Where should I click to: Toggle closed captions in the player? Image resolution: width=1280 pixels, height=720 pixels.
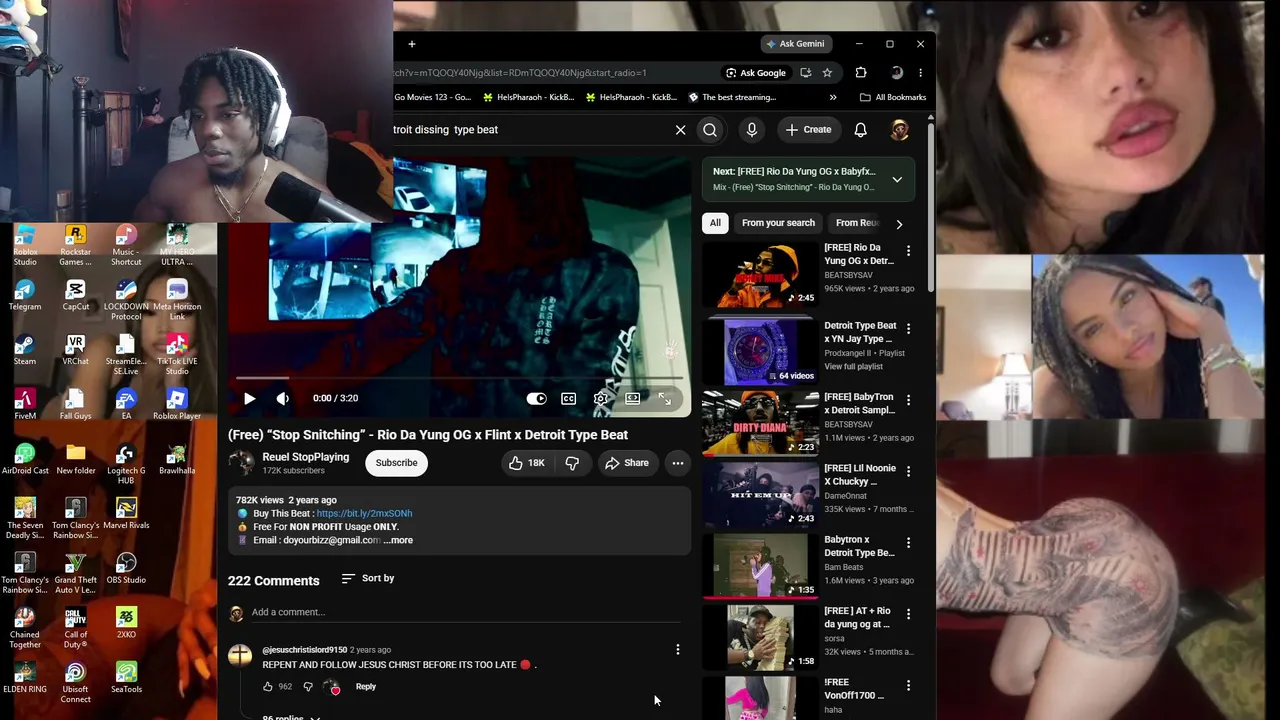[x=568, y=398]
